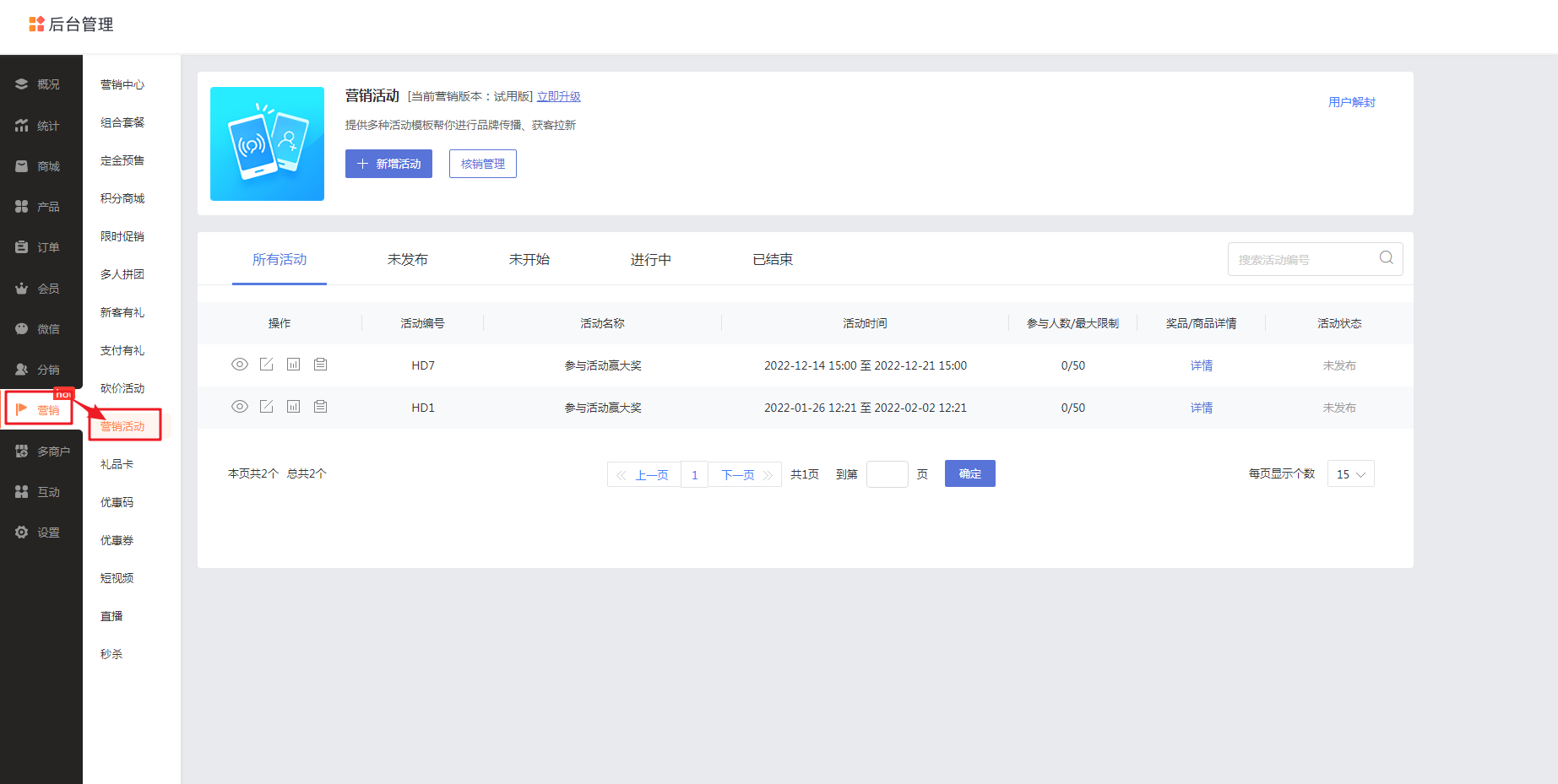1558x784 pixels.
Task: Go to previous page with 上一页
Action: pyautogui.click(x=643, y=475)
